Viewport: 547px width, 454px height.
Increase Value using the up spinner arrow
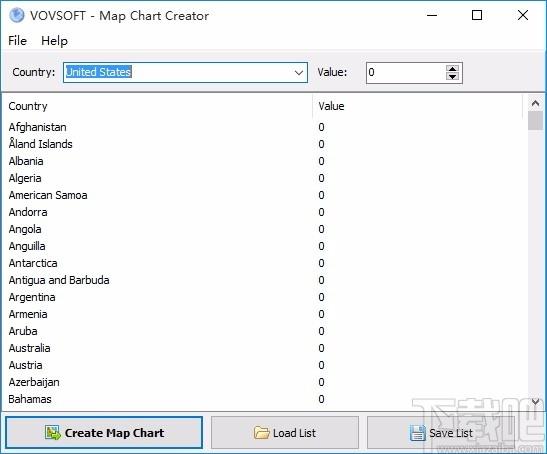(452, 69)
